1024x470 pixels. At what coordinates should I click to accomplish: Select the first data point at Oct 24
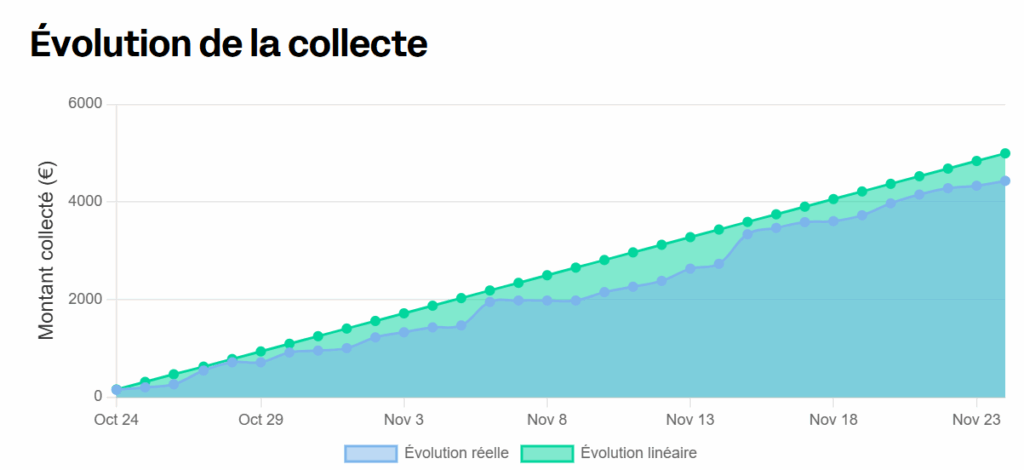click(116, 390)
